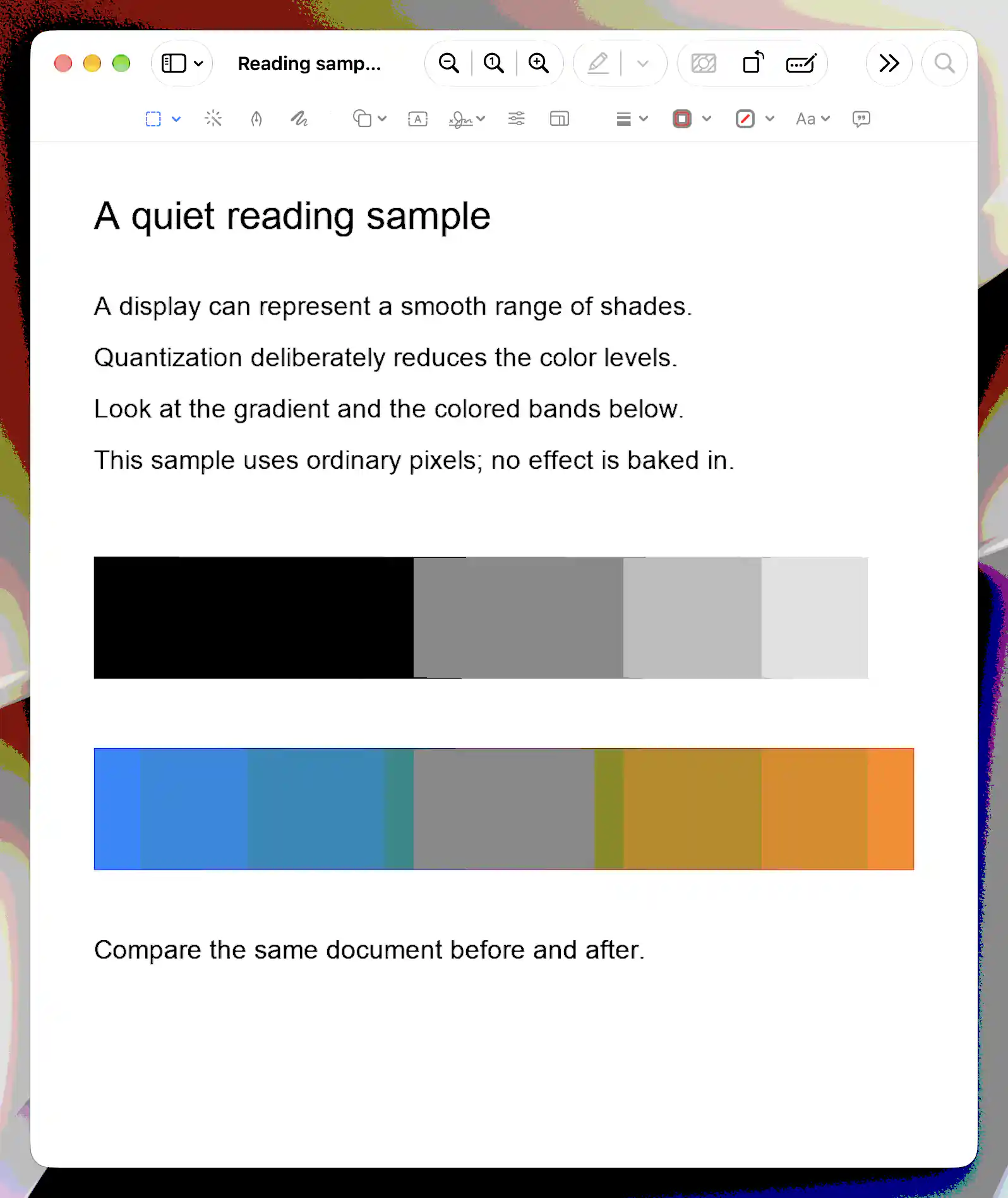The width and height of the screenshot is (1008, 1198).
Task: Open the sidebar view button
Action: pyautogui.click(x=174, y=63)
